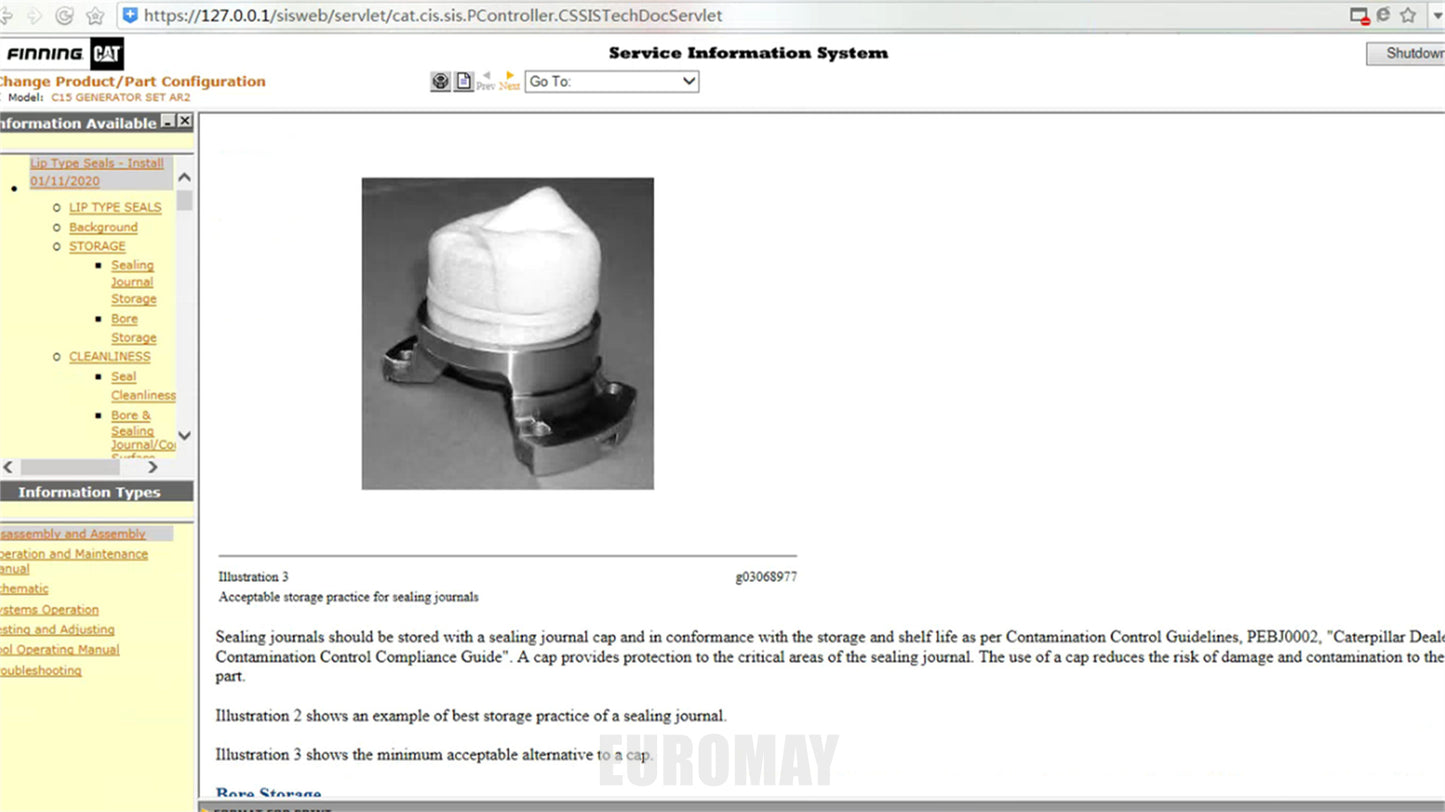The image size is (1445, 812).
Task: Click the blue shield icon in address bar
Action: (x=130, y=15)
